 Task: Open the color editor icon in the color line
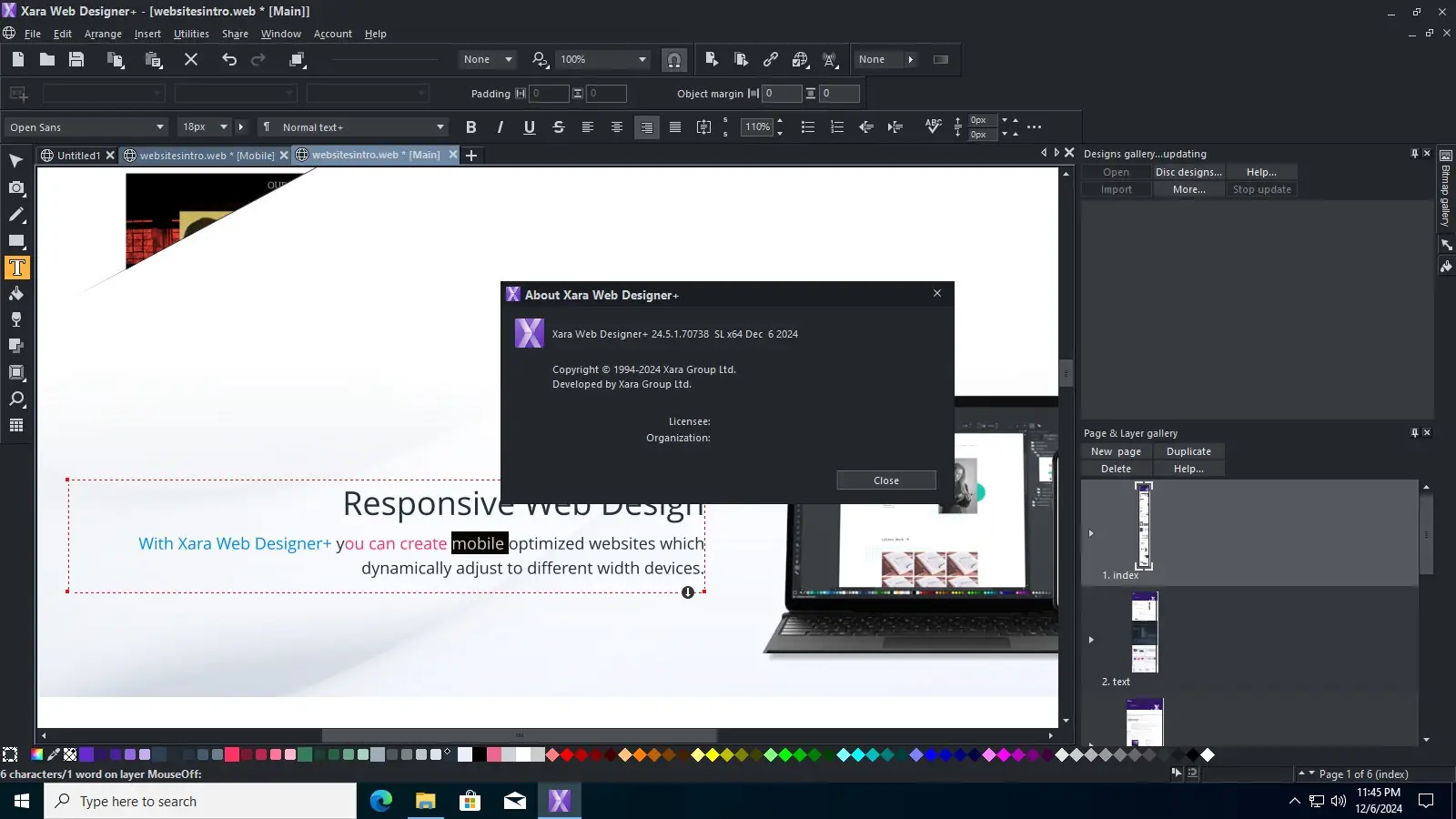pos(37,754)
